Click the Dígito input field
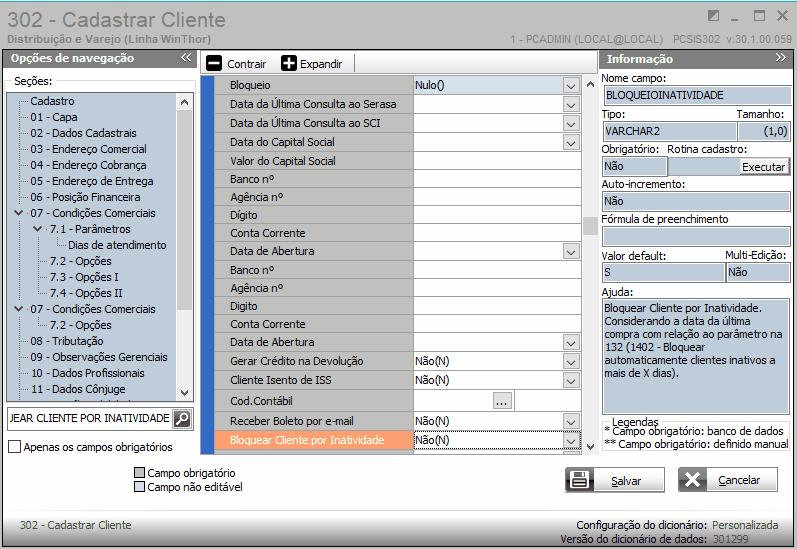The image size is (797, 549). point(497,216)
